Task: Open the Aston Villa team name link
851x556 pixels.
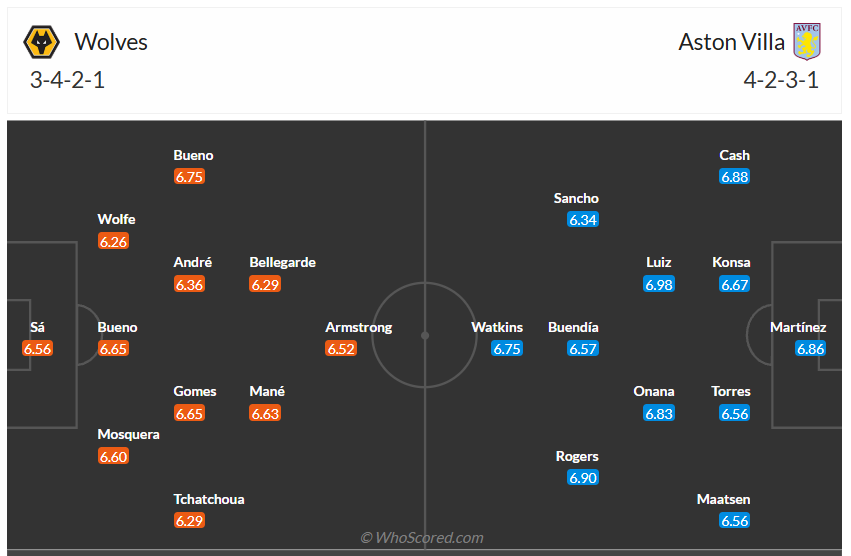Action: click(731, 42)
